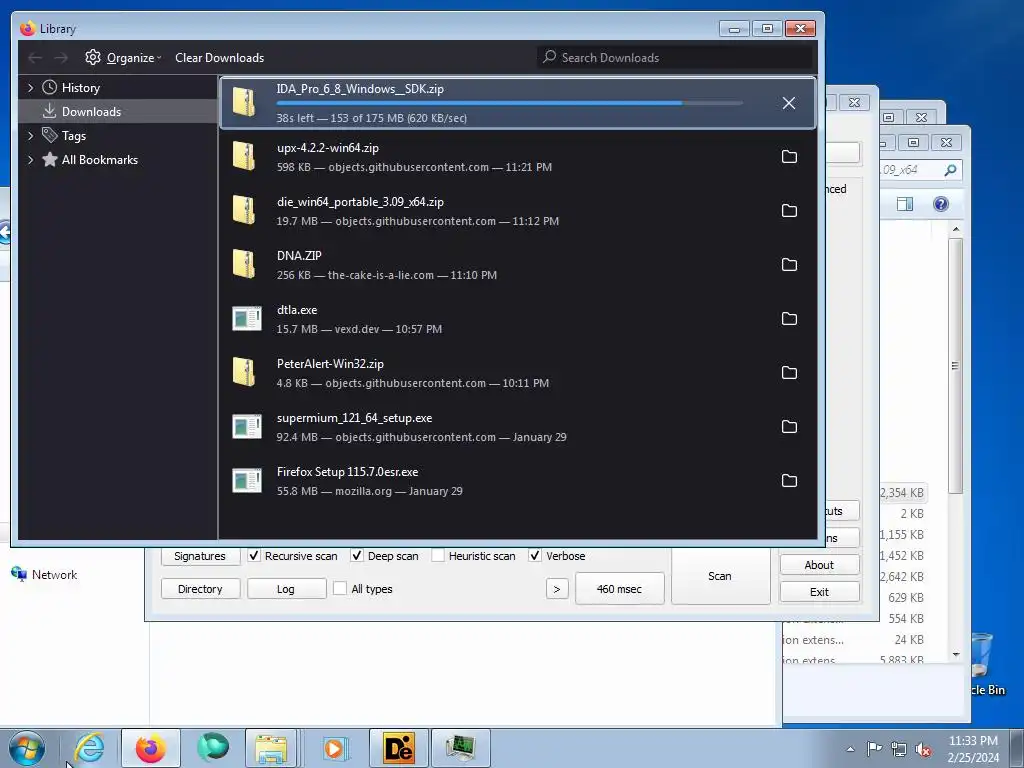Select the die_win64_portable_3.09_x64.zip entry
The height and width of the screenshot is (768, 1024).
(517, 211)
